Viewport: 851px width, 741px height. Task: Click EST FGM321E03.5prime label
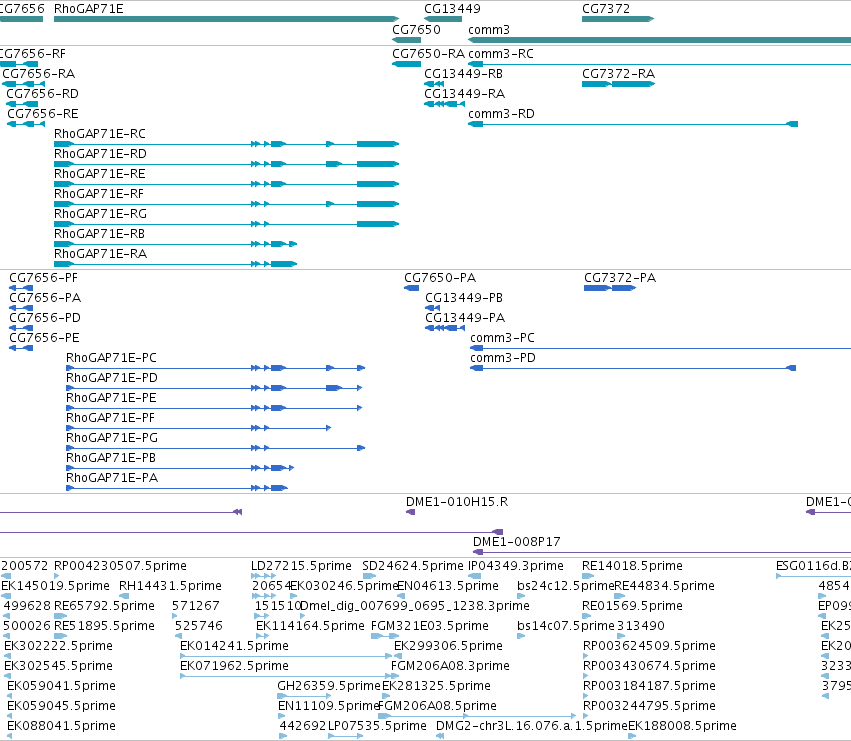430,626
